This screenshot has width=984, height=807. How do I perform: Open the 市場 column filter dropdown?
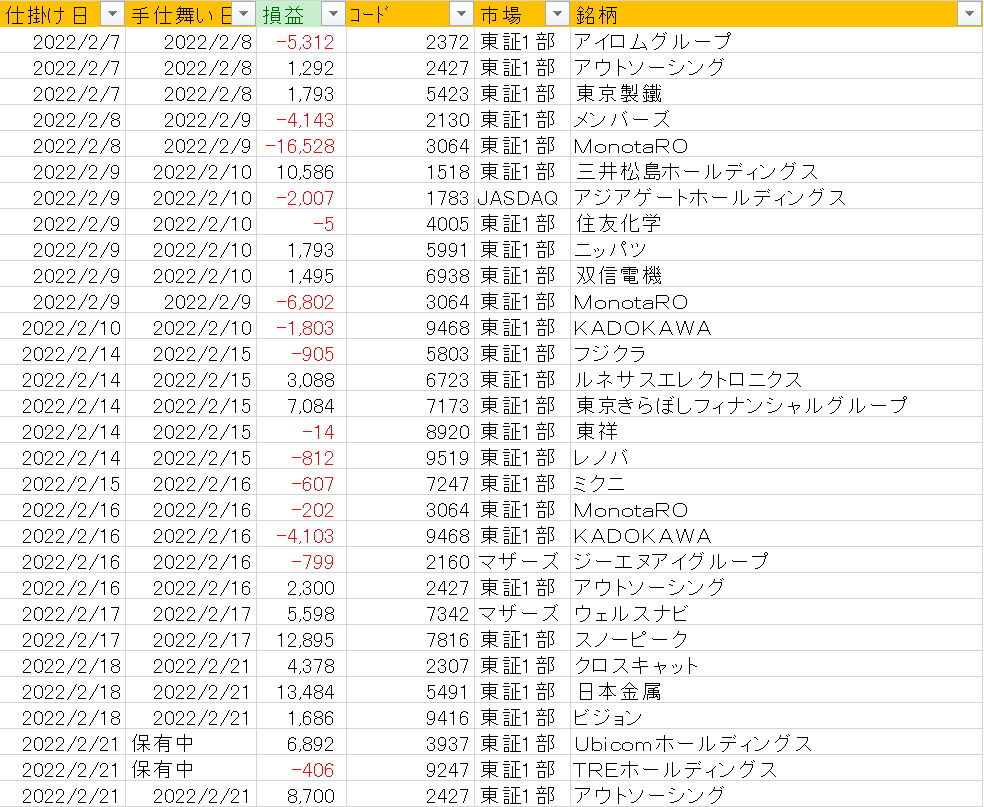(x=557, y=14)
